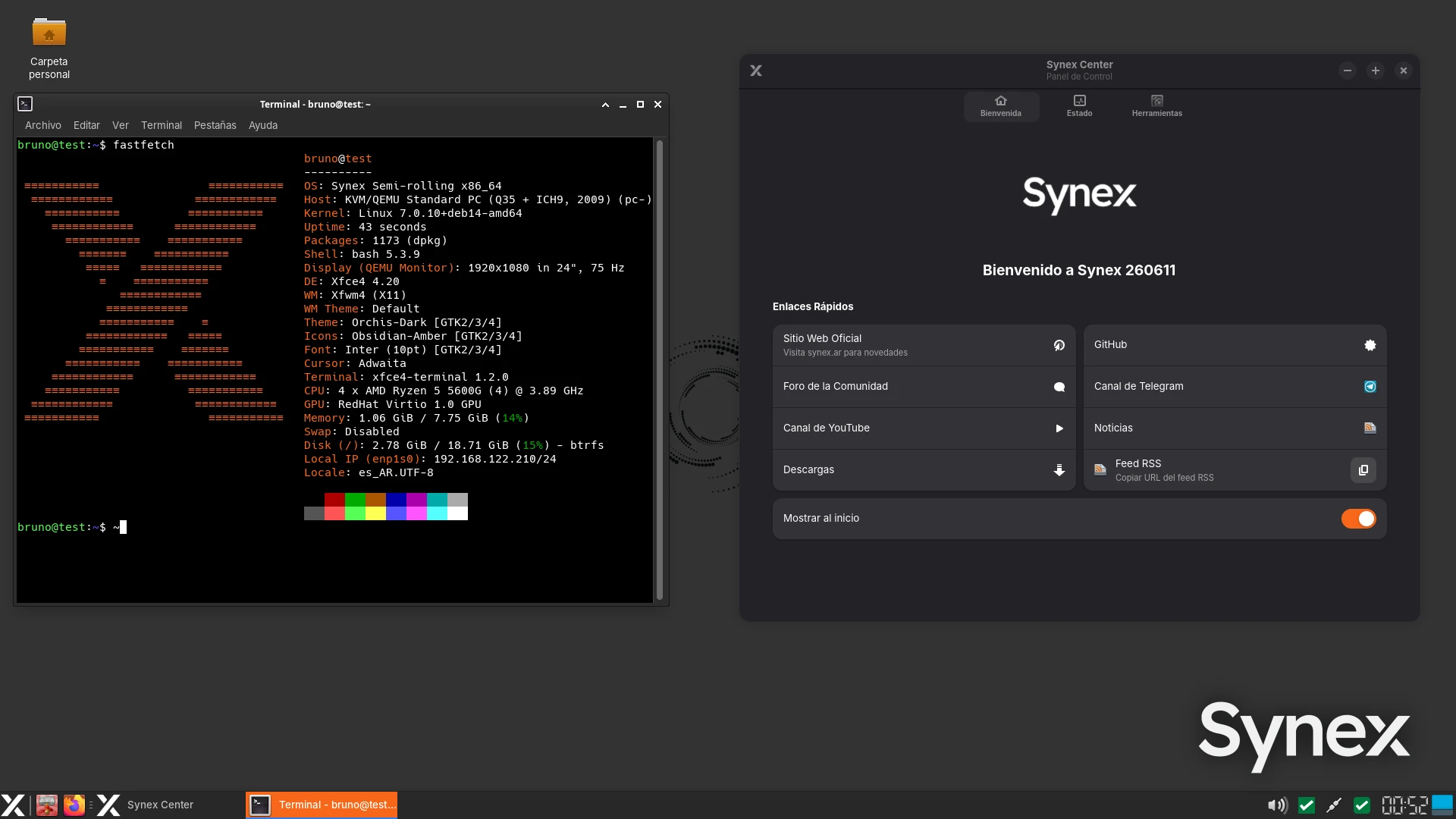Switch to the Herramientas tab in Synex Center
Viewport: 1456px width, 819px height.
pos(1157,106)
